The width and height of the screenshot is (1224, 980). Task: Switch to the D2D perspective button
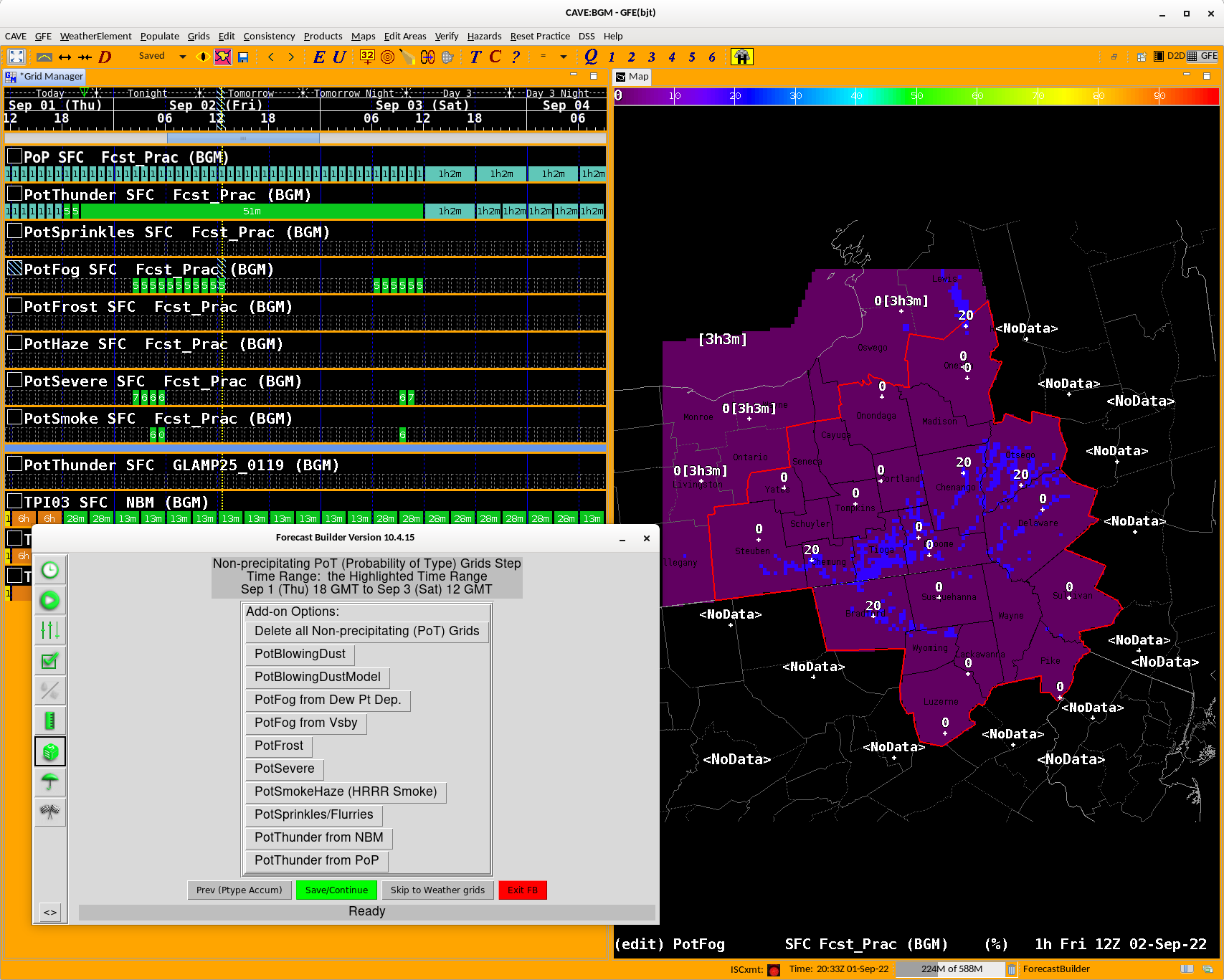point(1170,56)
